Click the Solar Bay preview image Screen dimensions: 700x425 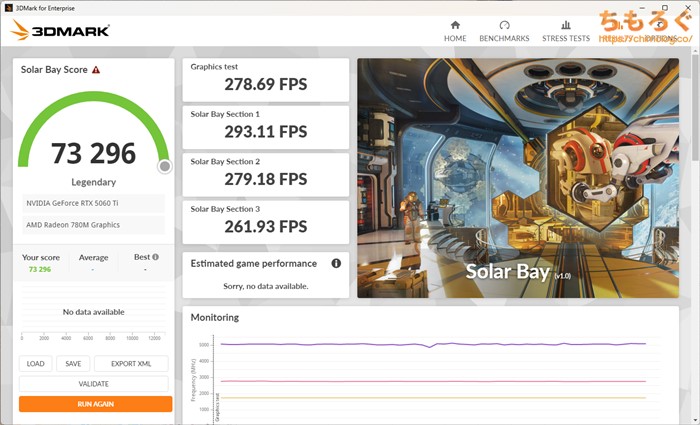(x=518, y=178)
